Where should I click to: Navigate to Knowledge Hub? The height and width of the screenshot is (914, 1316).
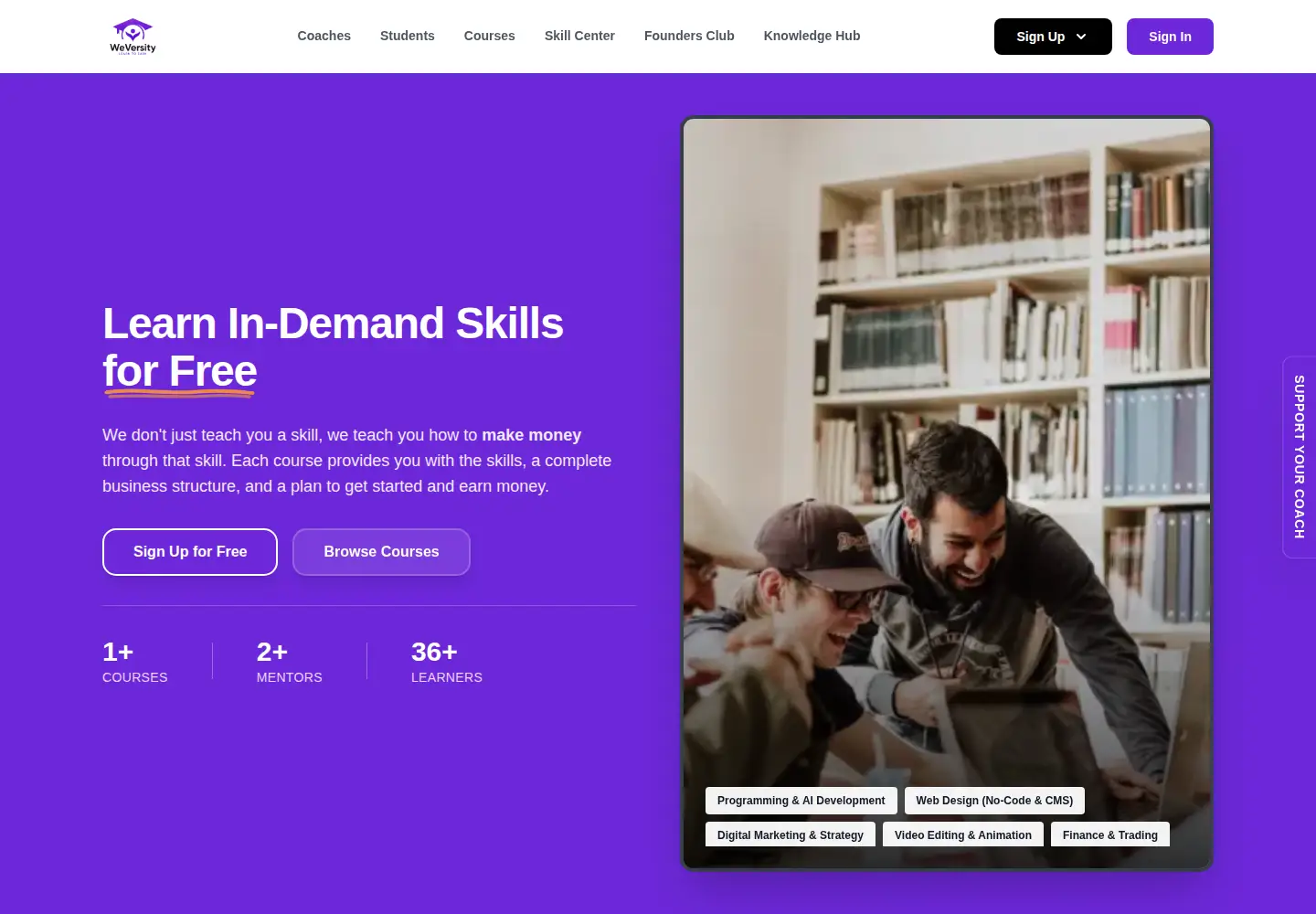[x=812, y=36]
